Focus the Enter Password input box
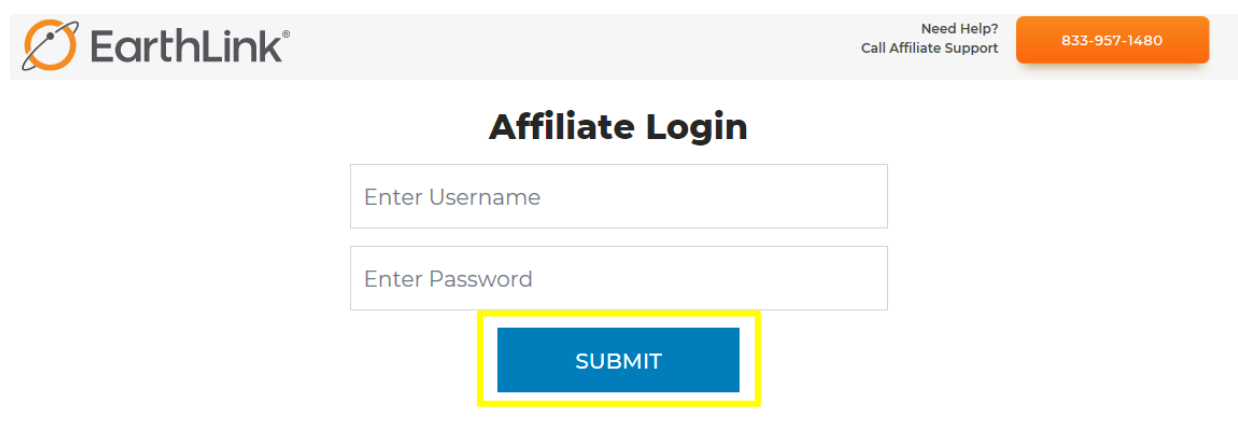This screenshot has width=1238, height=421. point(618,278)
